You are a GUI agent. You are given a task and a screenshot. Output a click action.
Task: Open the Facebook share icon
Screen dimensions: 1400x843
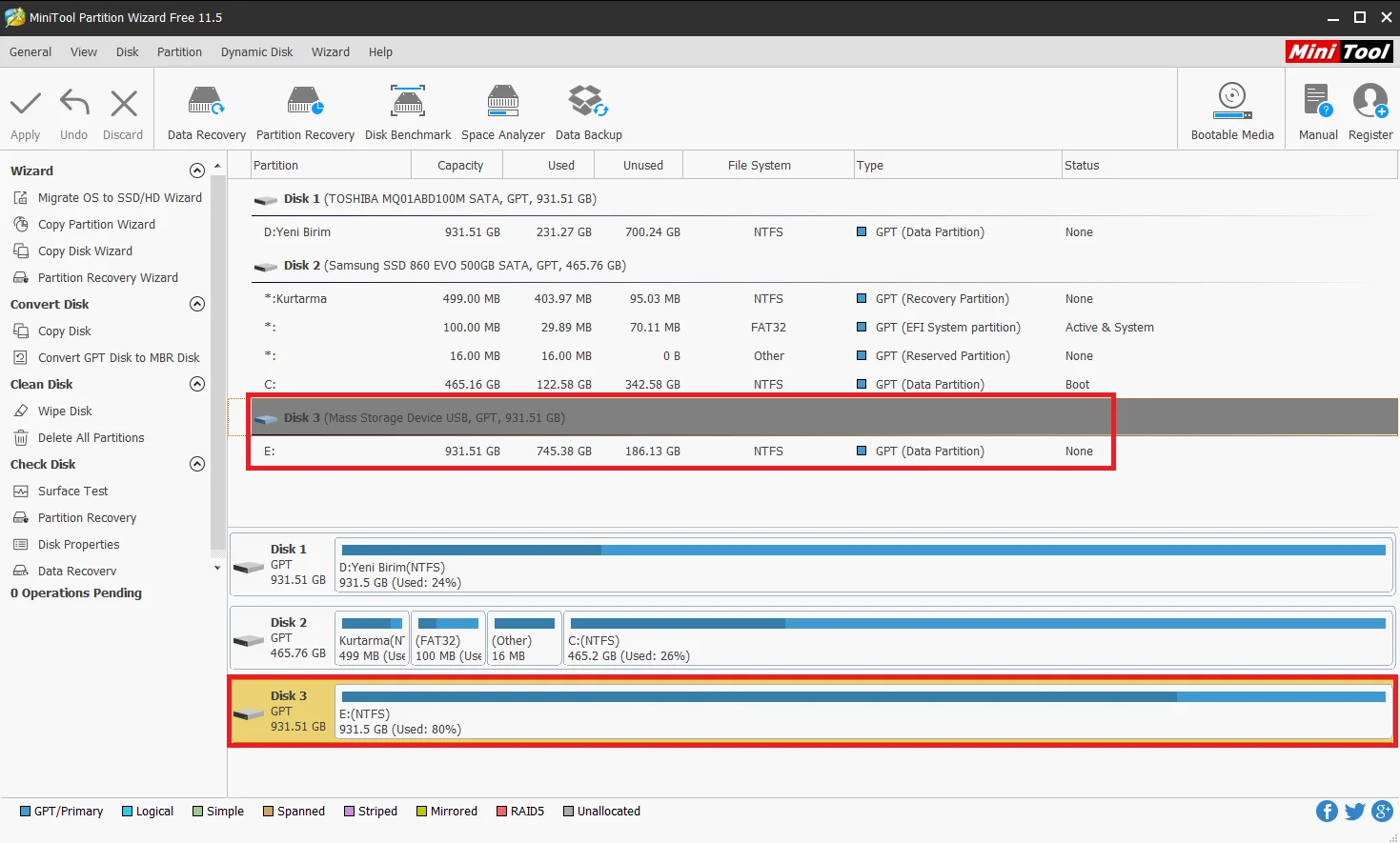pyautogui.click(x=1327, y=811)
